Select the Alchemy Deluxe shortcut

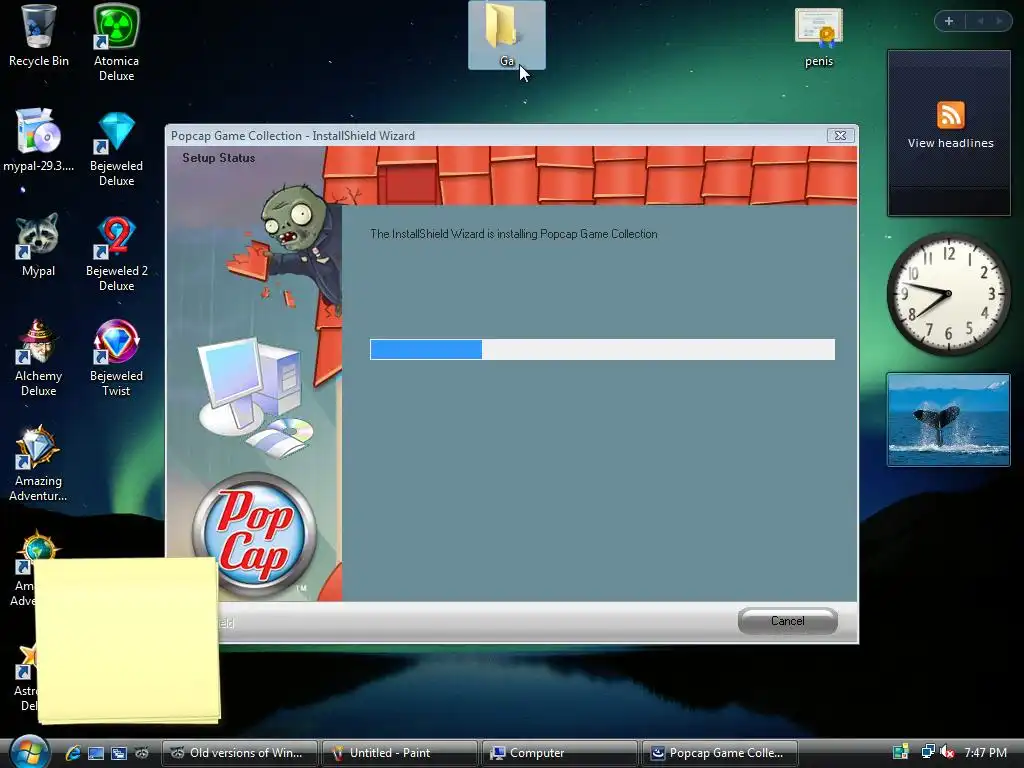pos(38,358)
